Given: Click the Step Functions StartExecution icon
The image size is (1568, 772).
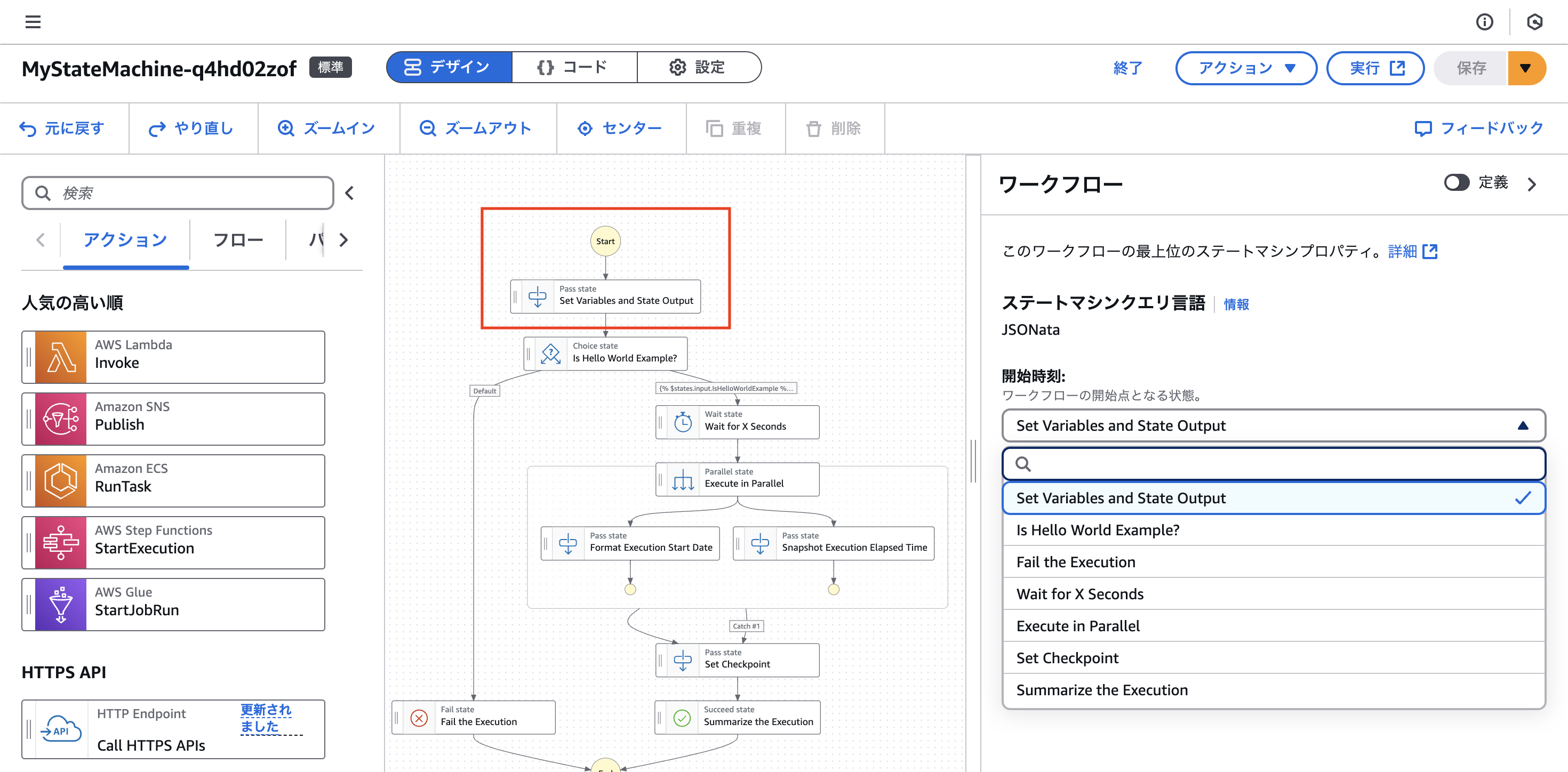Looking at the screenshot, I should tap(60, 542).
